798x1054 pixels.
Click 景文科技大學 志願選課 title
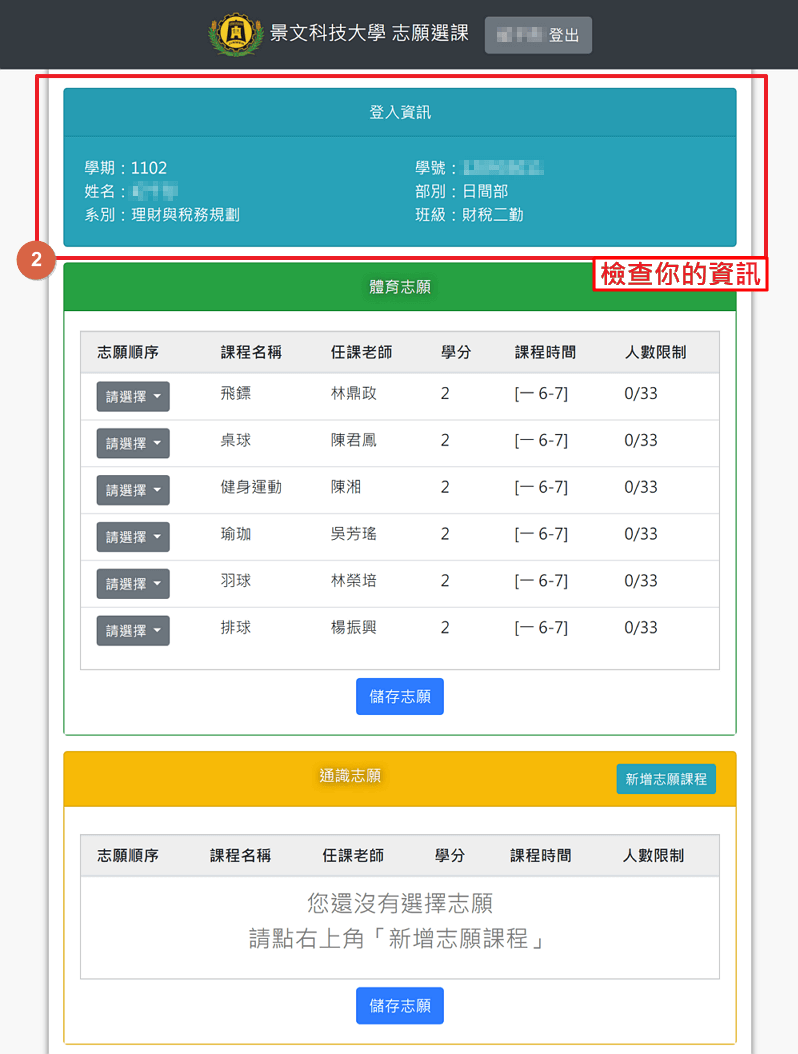coord(369,34)
